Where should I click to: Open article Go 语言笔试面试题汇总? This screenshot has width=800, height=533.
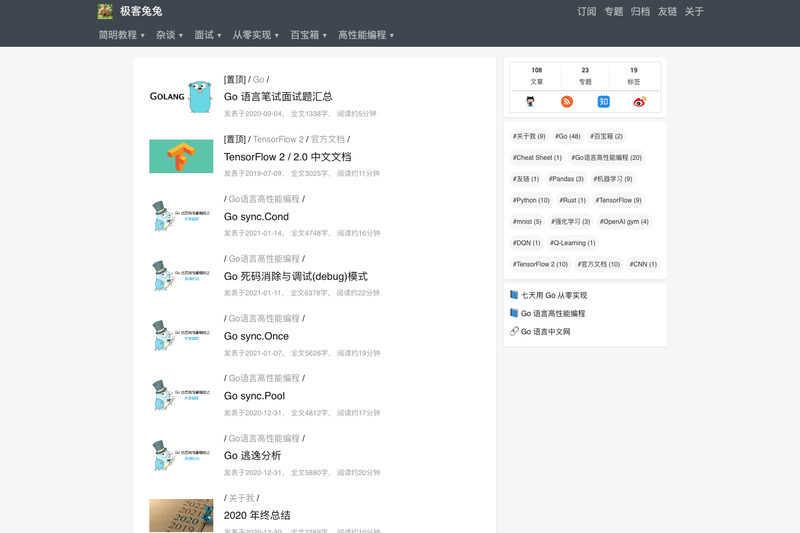tap(278, 96)
